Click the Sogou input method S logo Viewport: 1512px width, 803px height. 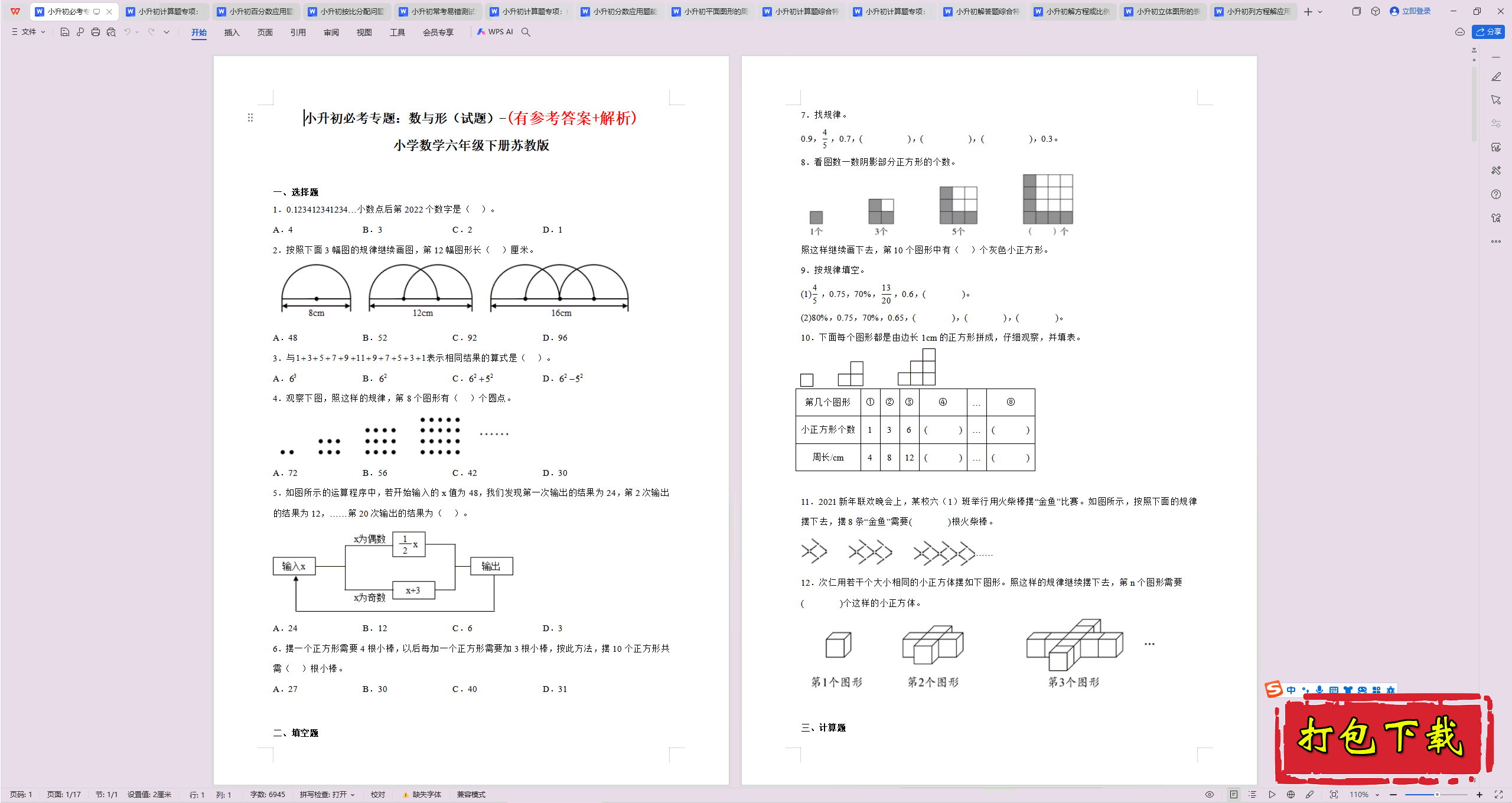pos(1273,689)
